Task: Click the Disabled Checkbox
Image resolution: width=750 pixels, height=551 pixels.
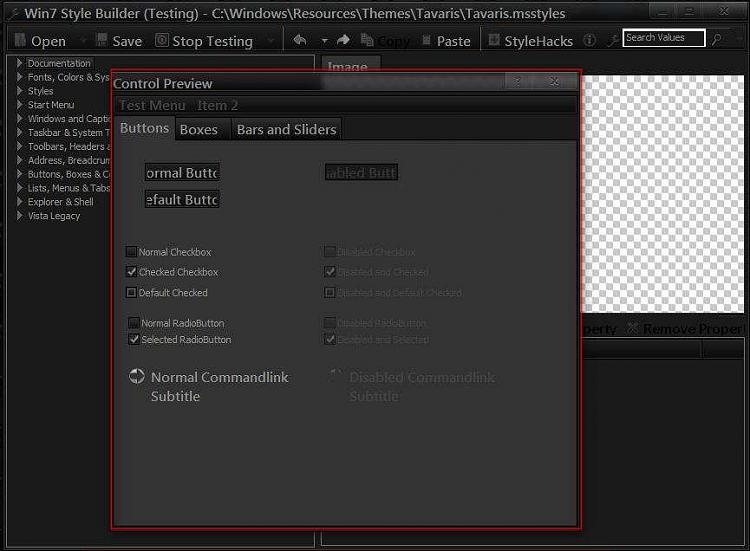Action: point(330,252)
